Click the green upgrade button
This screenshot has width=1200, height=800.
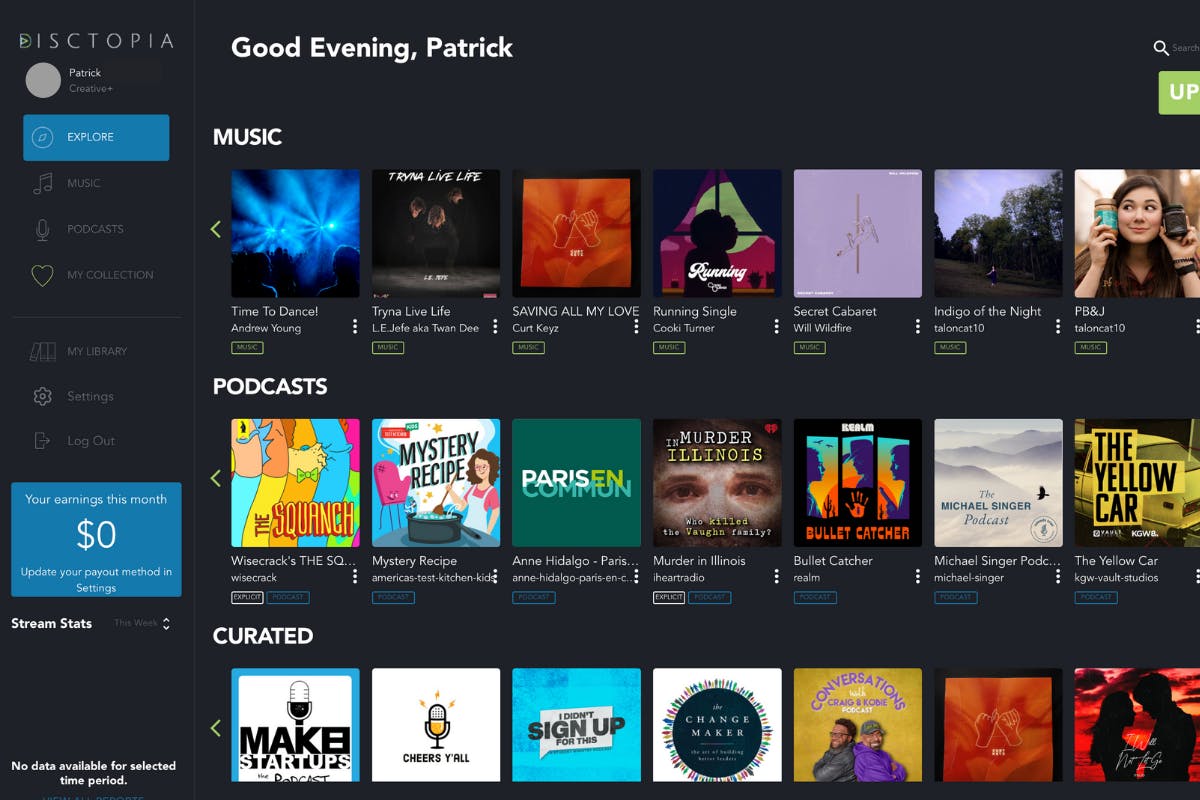coord(1179,92)
